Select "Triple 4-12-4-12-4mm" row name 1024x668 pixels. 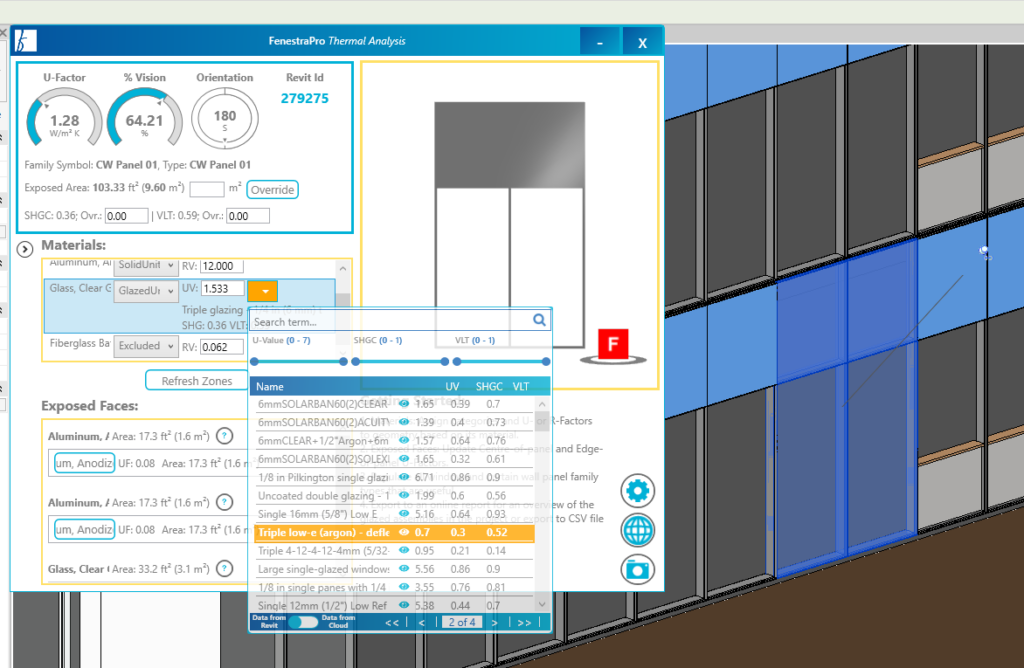pyautogui.click(x=323, y=550)
